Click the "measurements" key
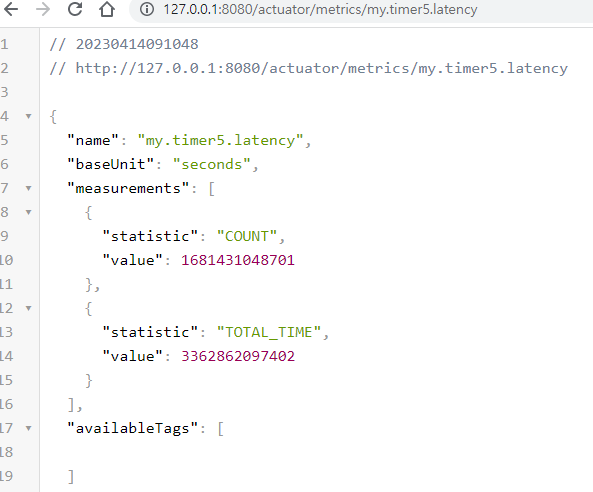 128,188
